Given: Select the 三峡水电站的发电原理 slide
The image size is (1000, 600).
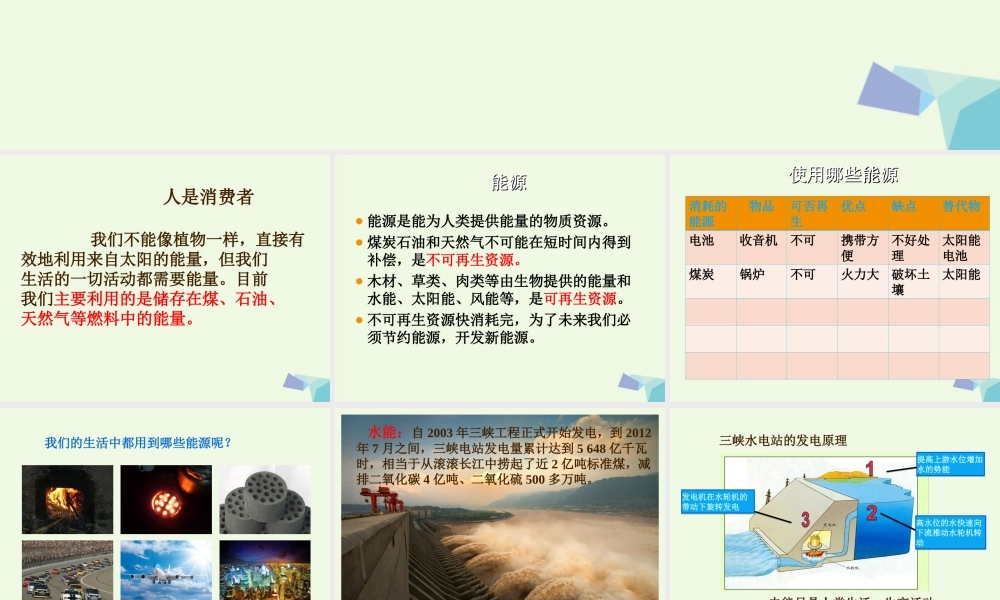Looking at the screenshot, I should click(x=835, y=504).
